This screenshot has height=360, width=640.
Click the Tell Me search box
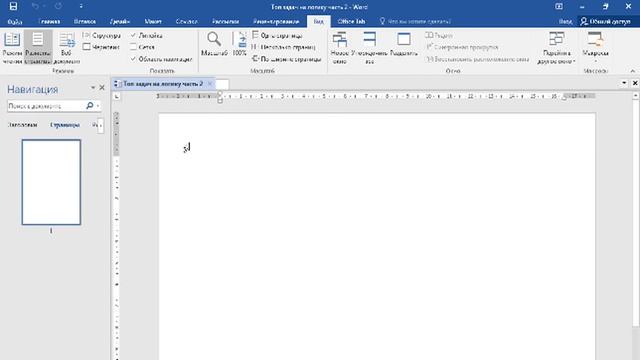coord(415,21)
